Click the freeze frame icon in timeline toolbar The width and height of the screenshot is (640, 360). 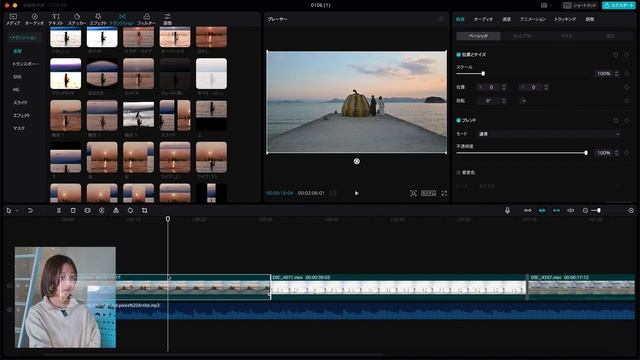pyautogui.click(x=87, y=210)
